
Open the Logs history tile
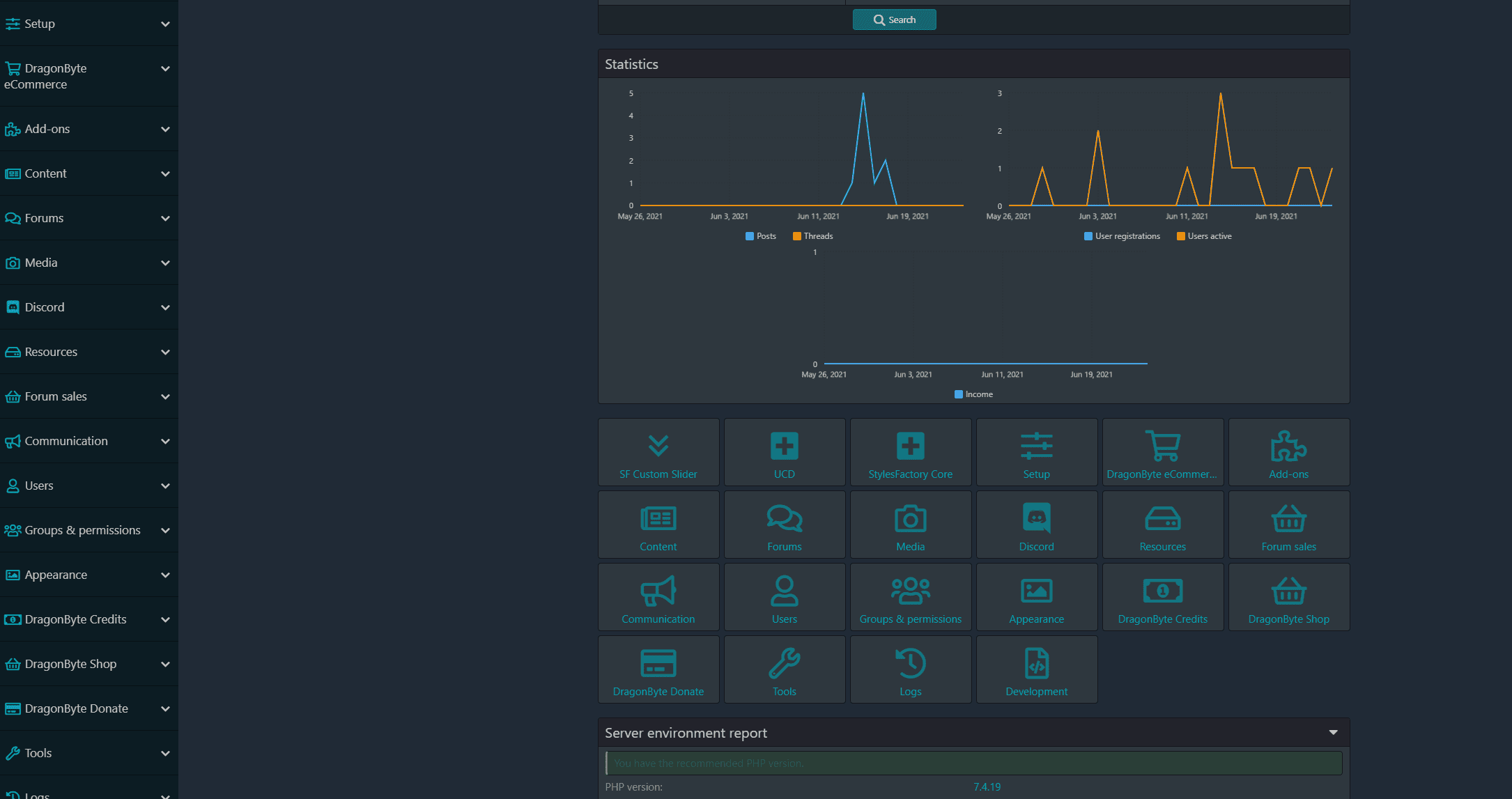pos(911,669)
